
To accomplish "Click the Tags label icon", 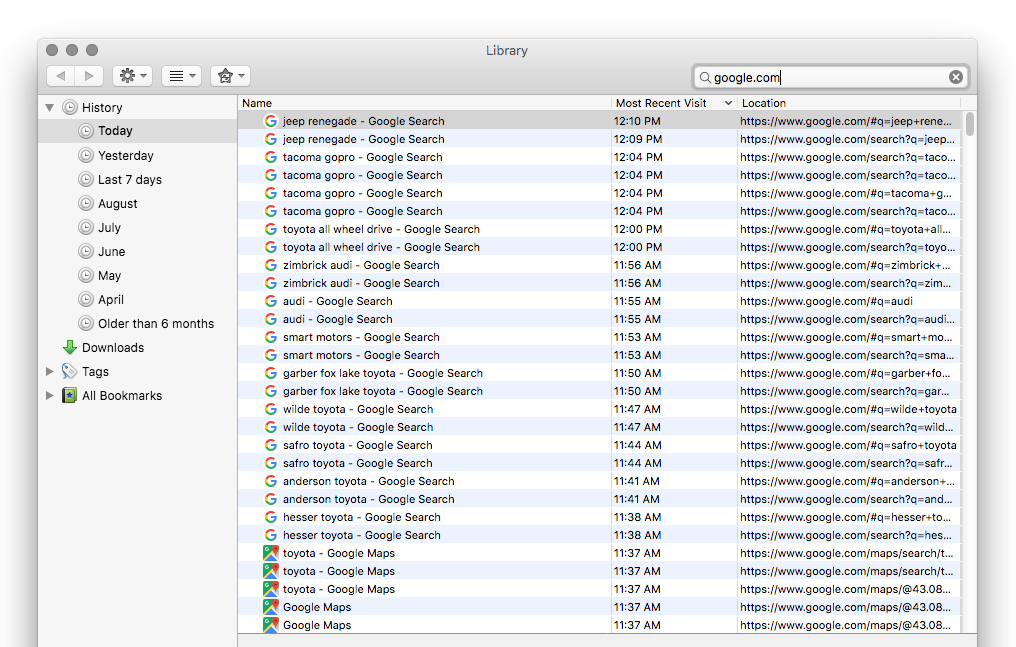I will click(x=69, y=372).
